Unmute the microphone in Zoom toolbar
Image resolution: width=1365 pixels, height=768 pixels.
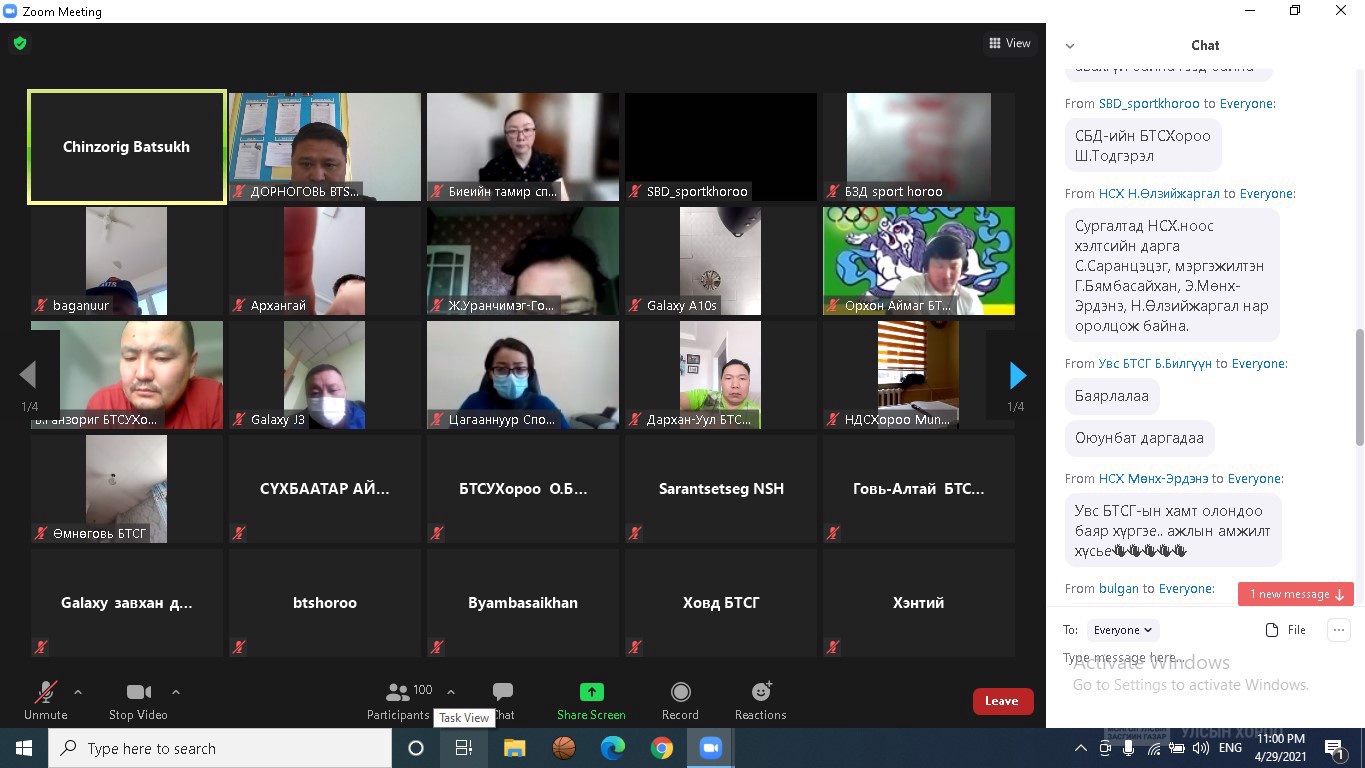45,700
